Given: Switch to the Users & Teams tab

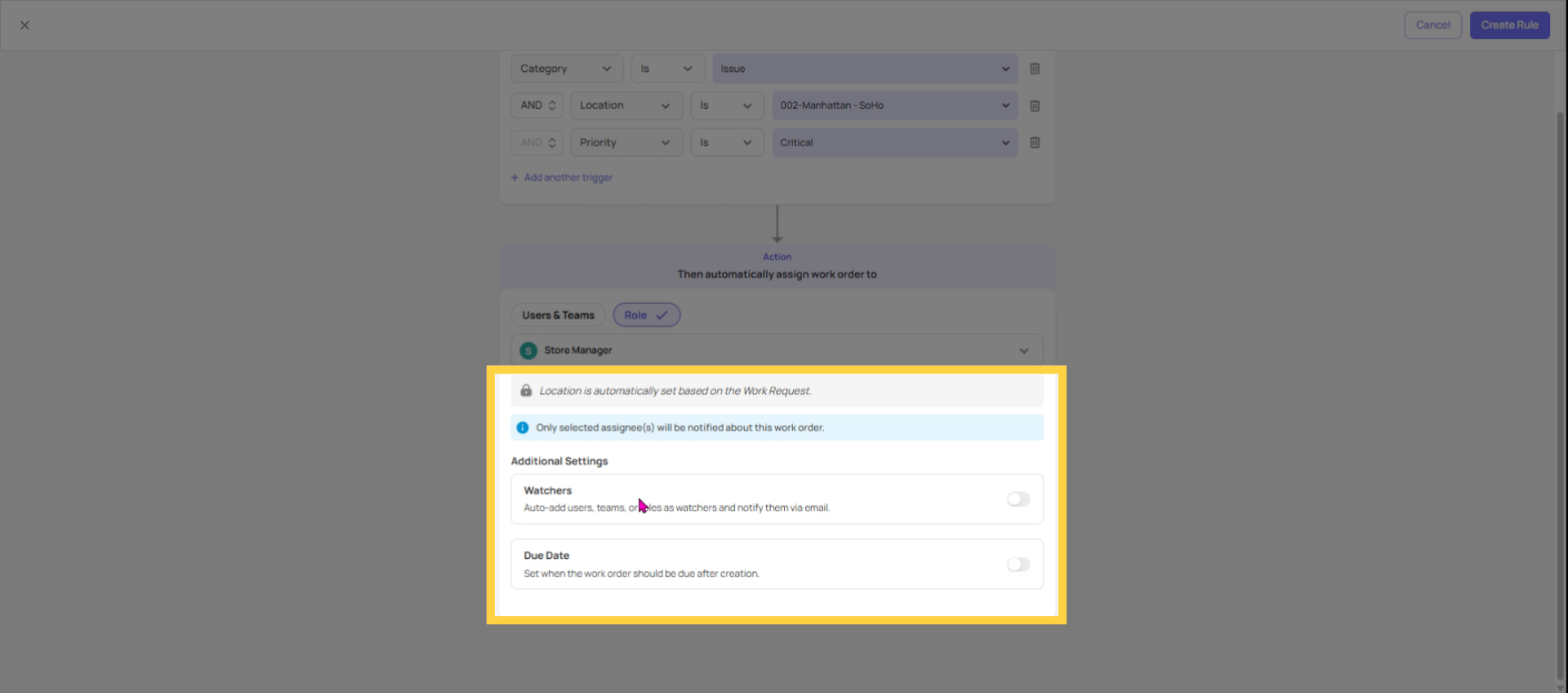Looking at the screenshot, I should [x=558, y=315].
